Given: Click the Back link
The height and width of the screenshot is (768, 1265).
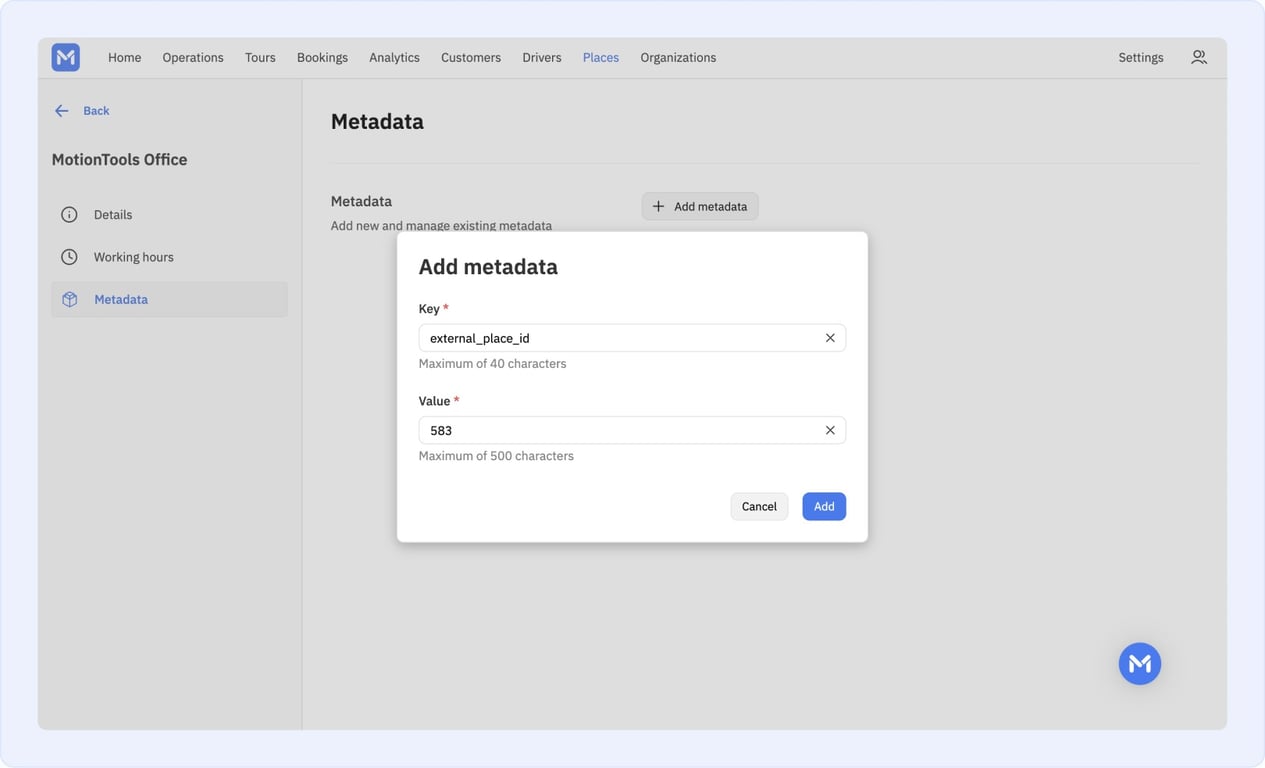Looking at the screenshot, I should 96,111.
